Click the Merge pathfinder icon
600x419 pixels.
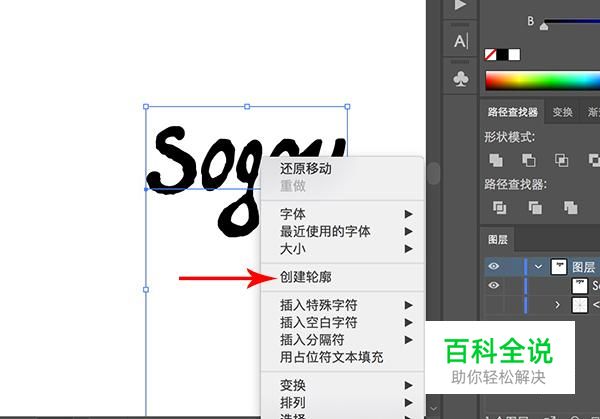tap(571, 207)
